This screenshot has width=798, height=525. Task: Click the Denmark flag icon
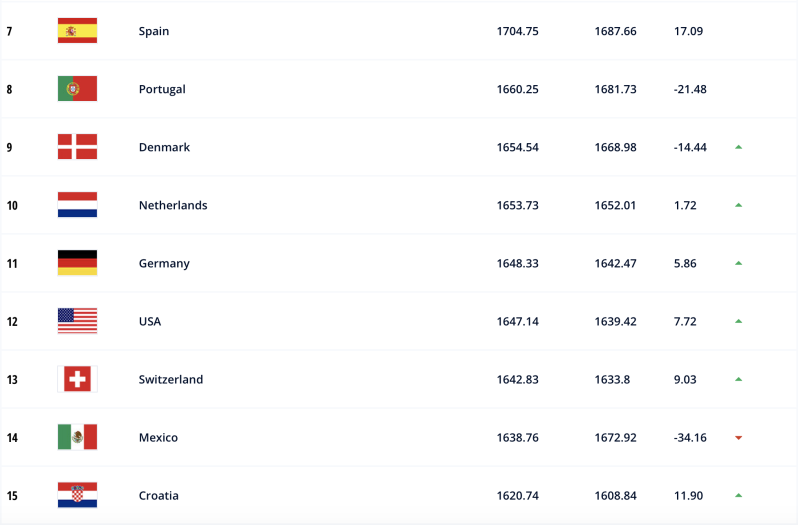click(77, 147)
